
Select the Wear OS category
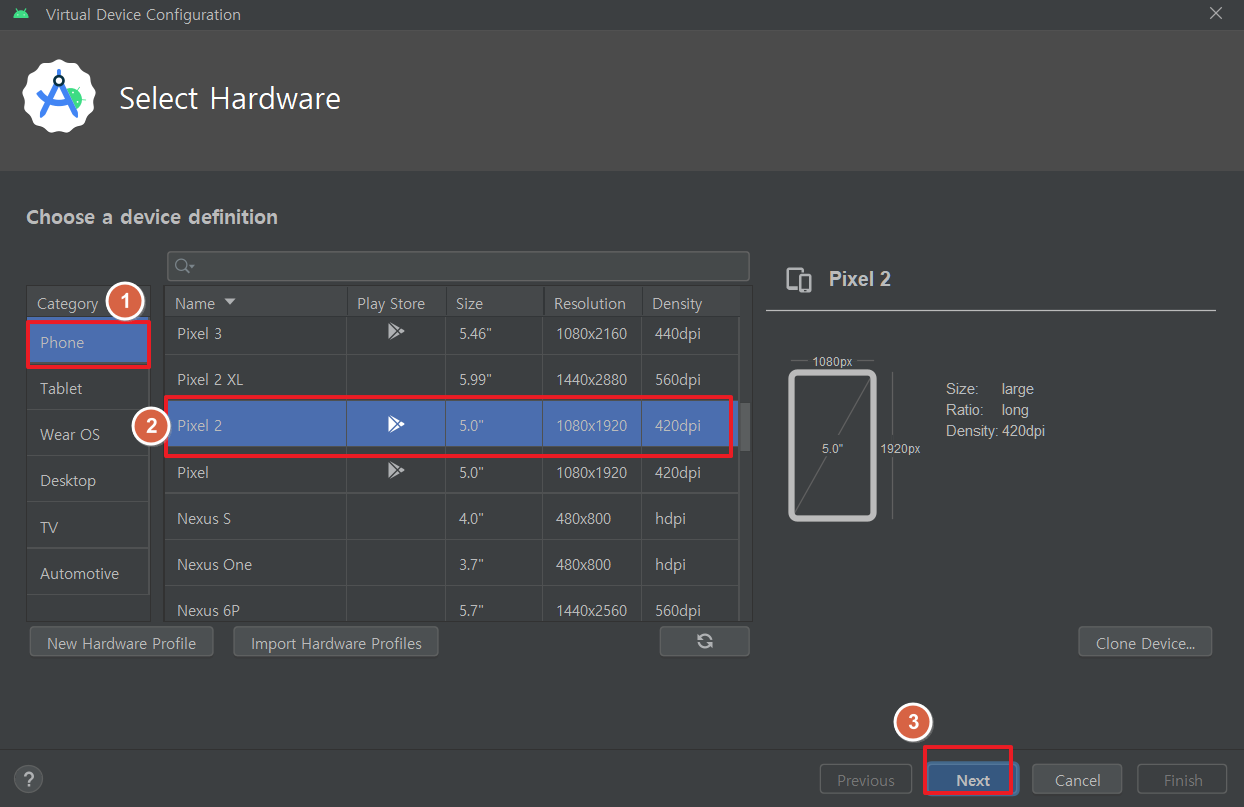[x=88, y=434]
